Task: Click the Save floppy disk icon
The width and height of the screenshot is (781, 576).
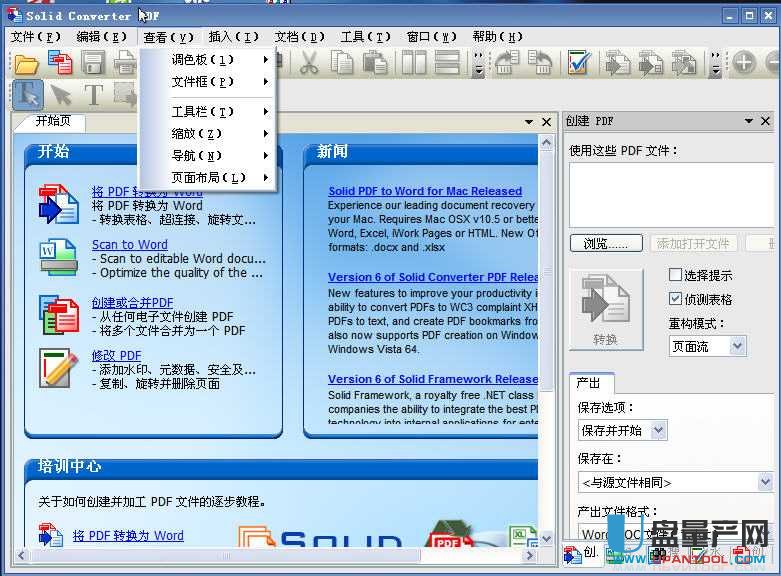Action: coord(93,64)
